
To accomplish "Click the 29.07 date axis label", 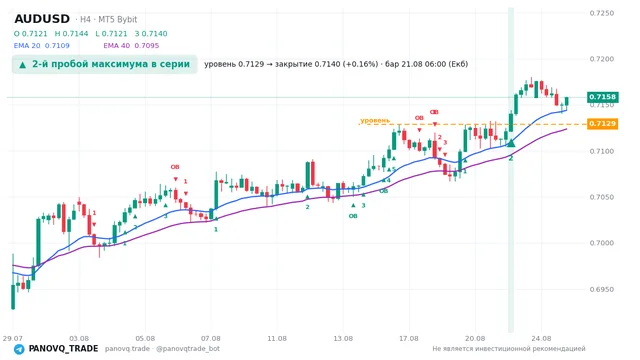I will (x=12, y=338).
